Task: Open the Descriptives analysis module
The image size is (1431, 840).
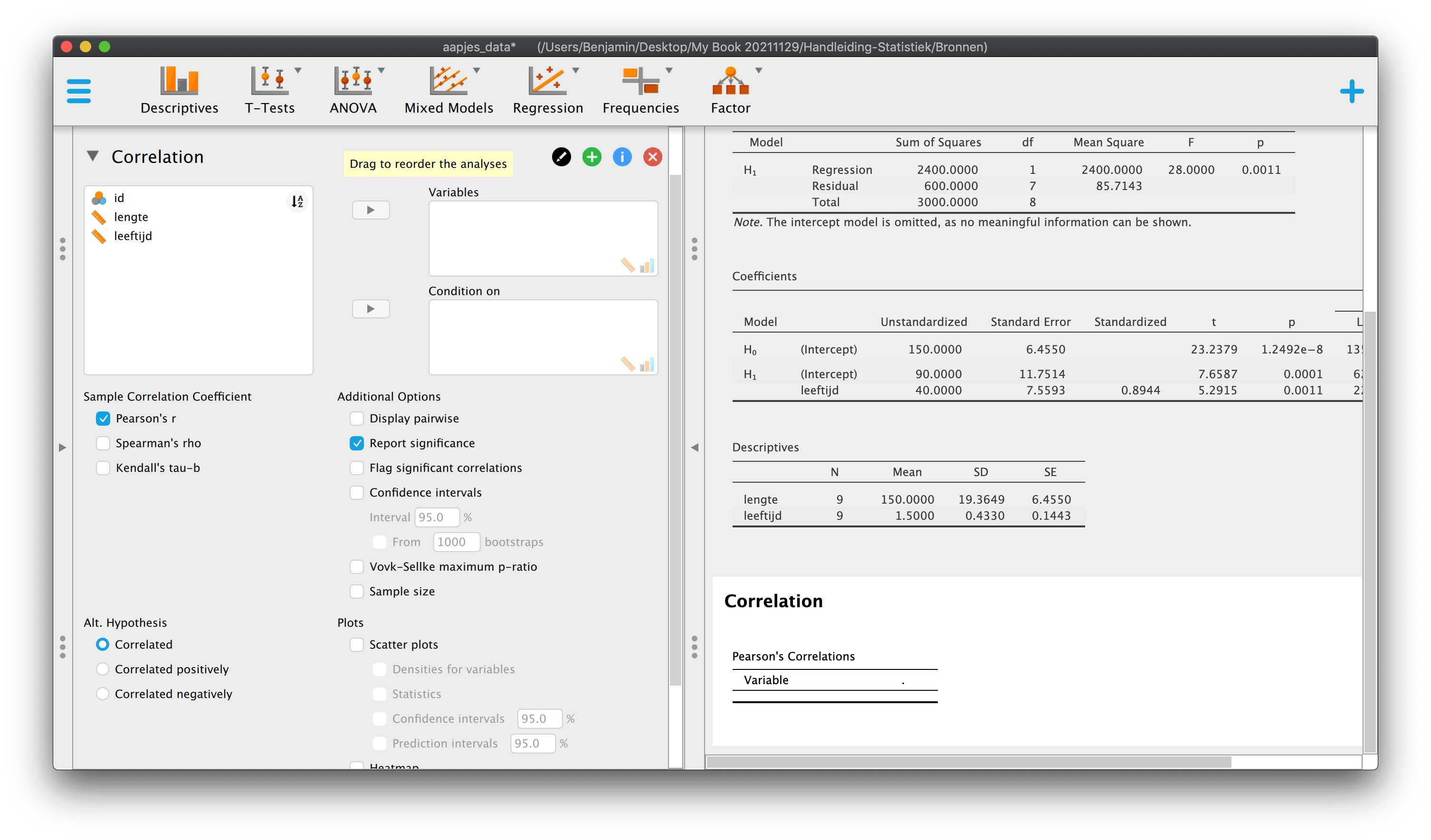Action: 179,91
